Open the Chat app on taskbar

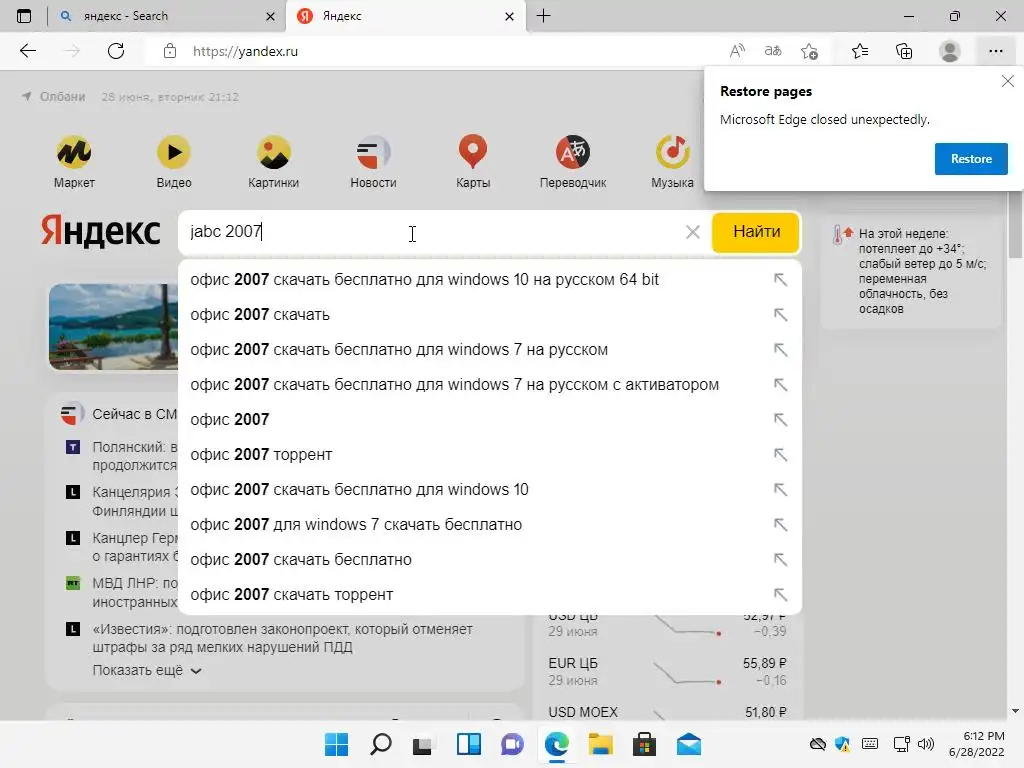point(513,744)
